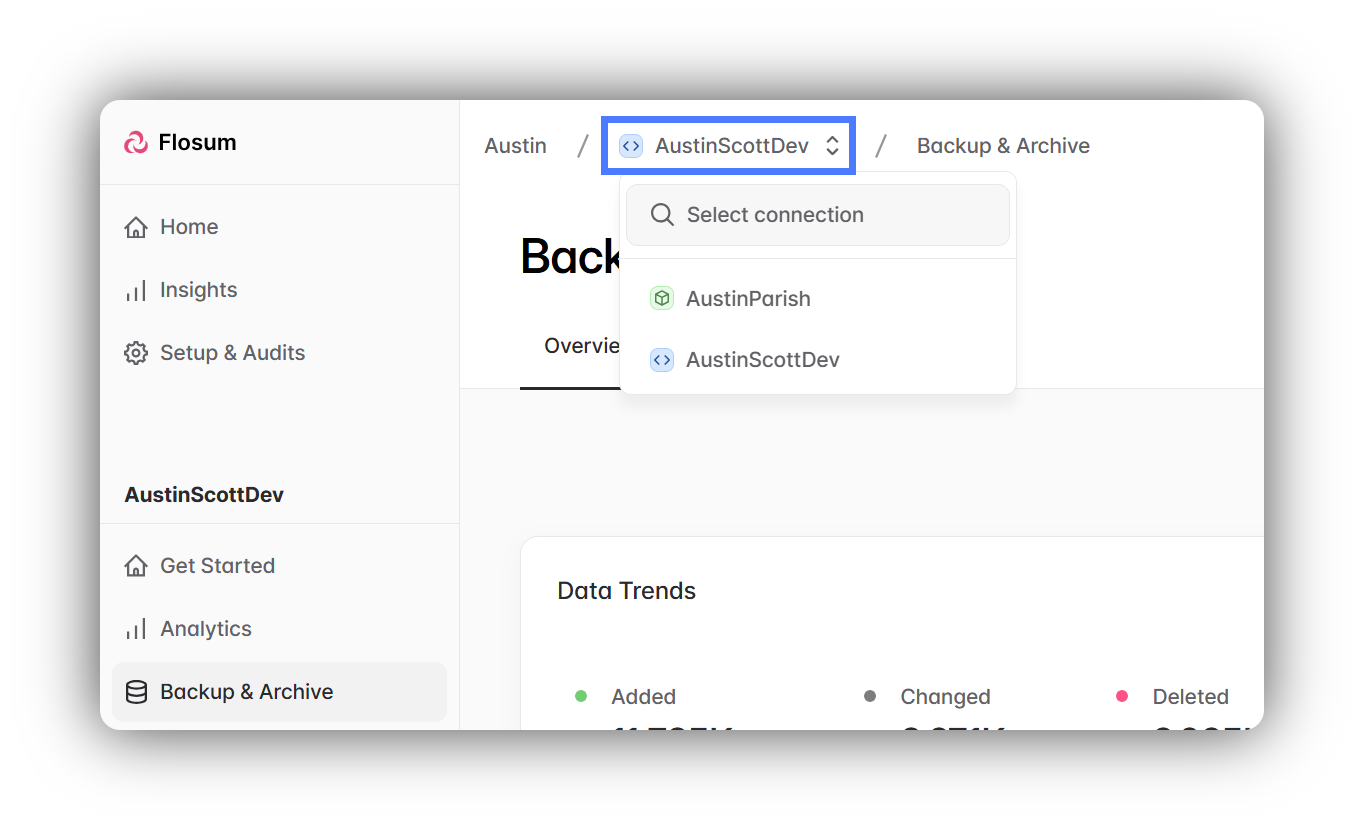Viewport: 1364px width, 830px height.
Task: Select AustinParish from the connection list
Action: pos(748,299)
